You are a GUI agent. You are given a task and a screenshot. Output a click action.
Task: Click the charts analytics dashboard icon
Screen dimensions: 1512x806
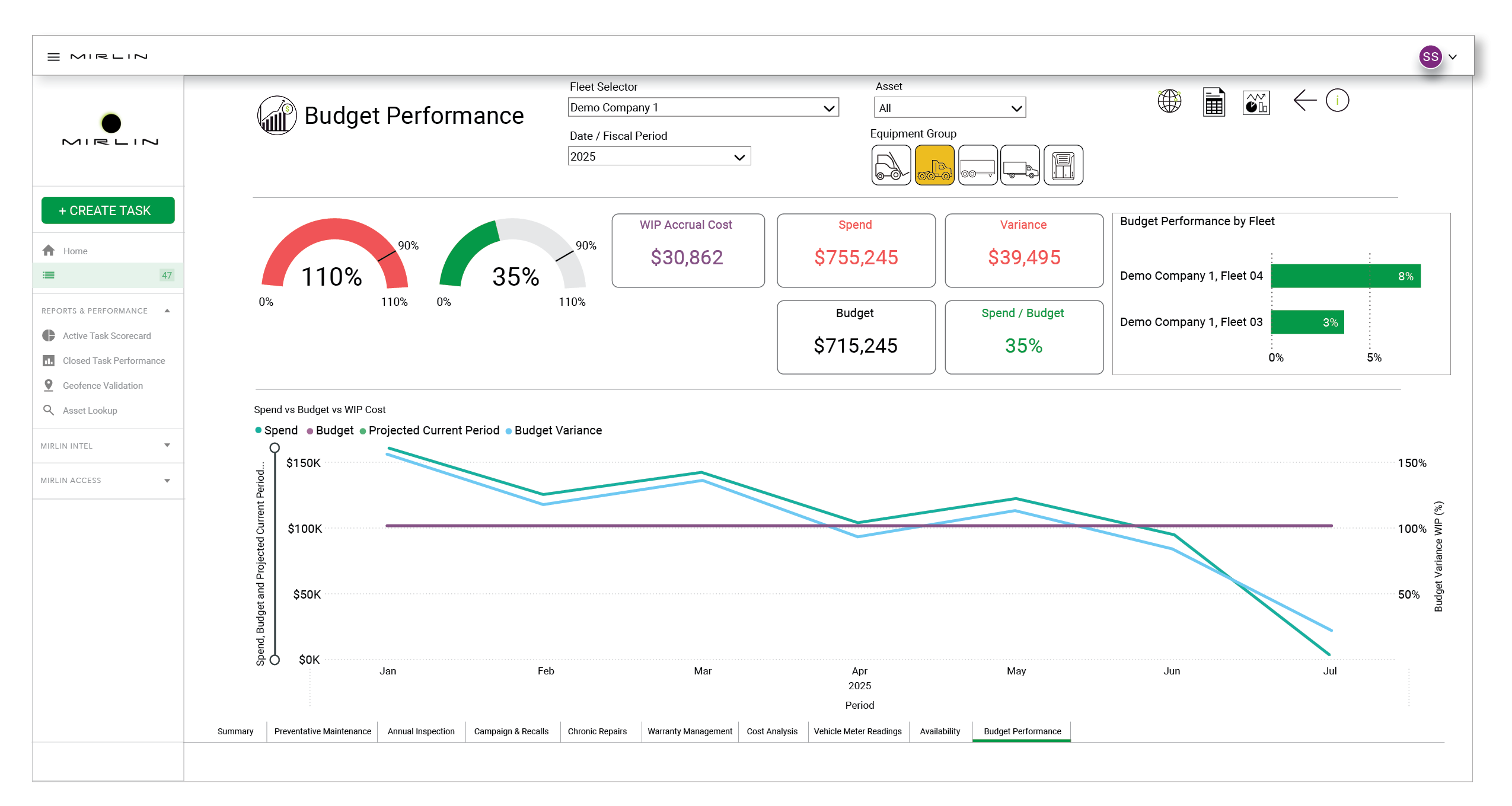click(1255, 103)
